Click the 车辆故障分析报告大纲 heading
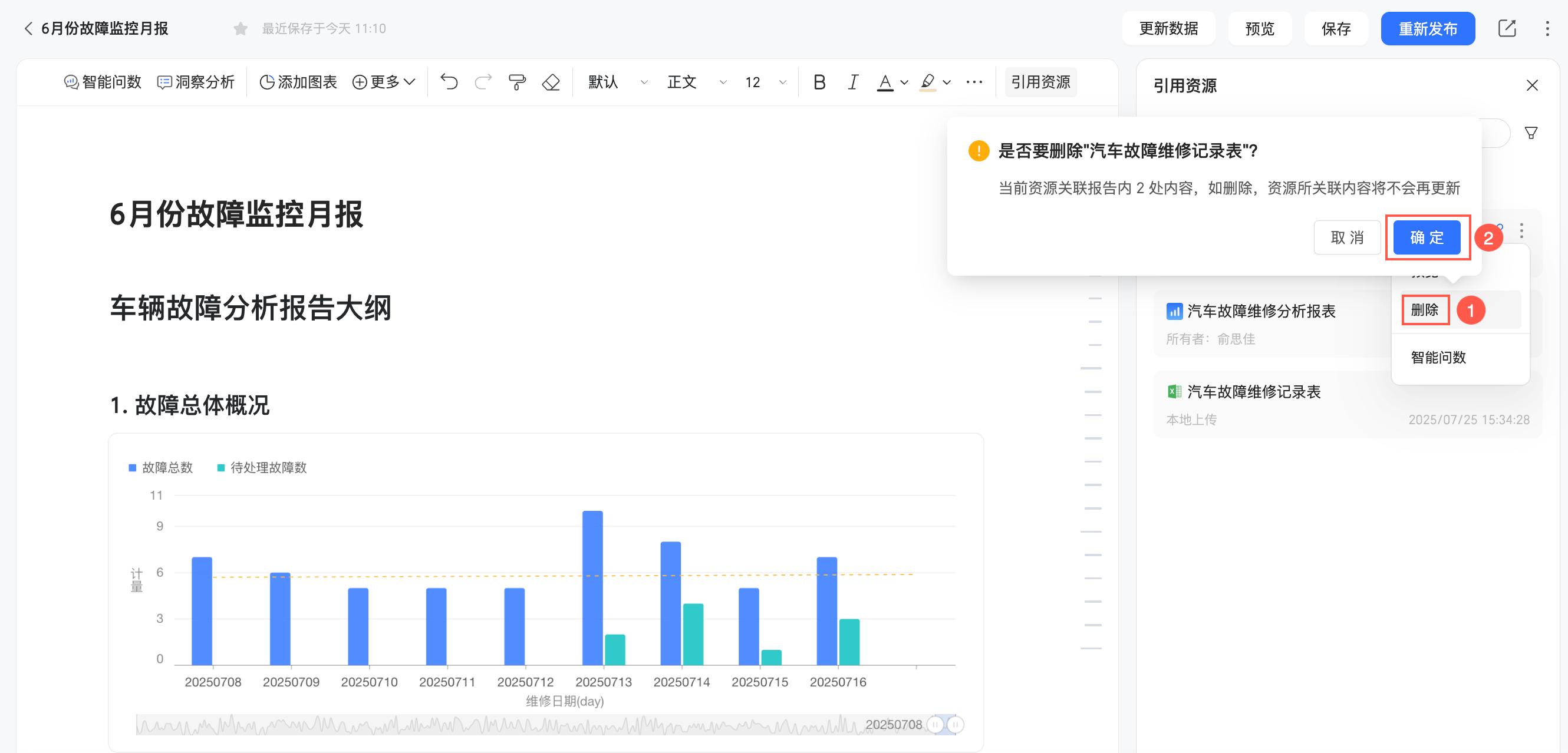 pyautogui.click(x=250, y=308)
